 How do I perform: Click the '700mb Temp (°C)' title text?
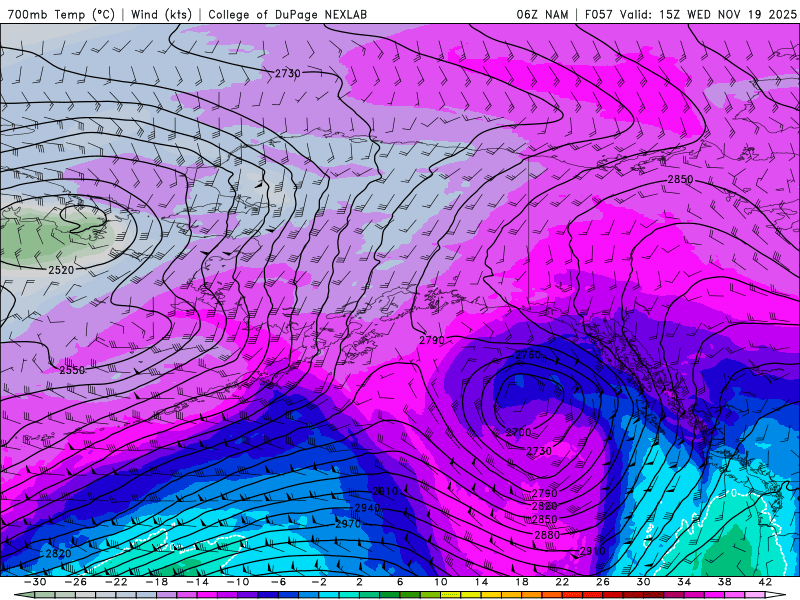click(61, 14)
